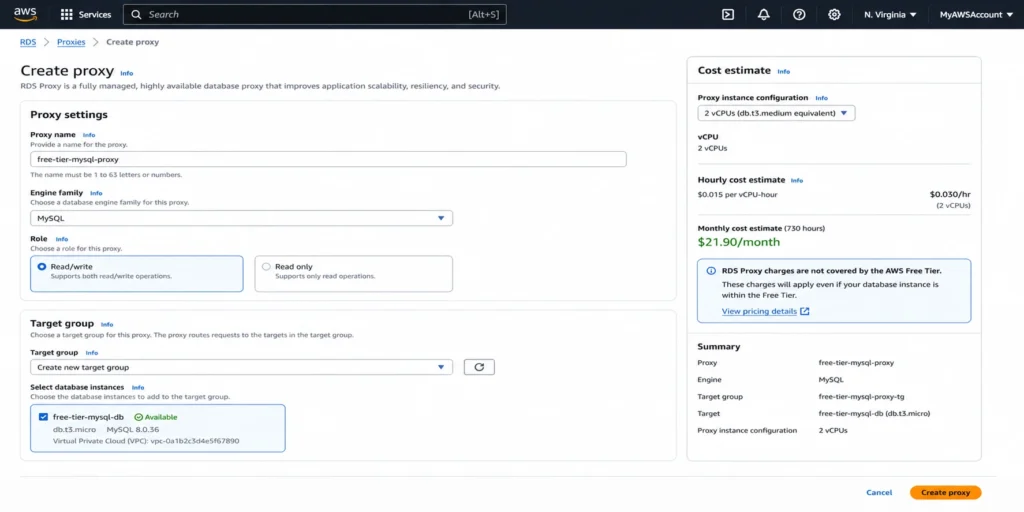Focus the top Search bar
Viewport: 1024px width, 512px height.
[x=315, y=14]
